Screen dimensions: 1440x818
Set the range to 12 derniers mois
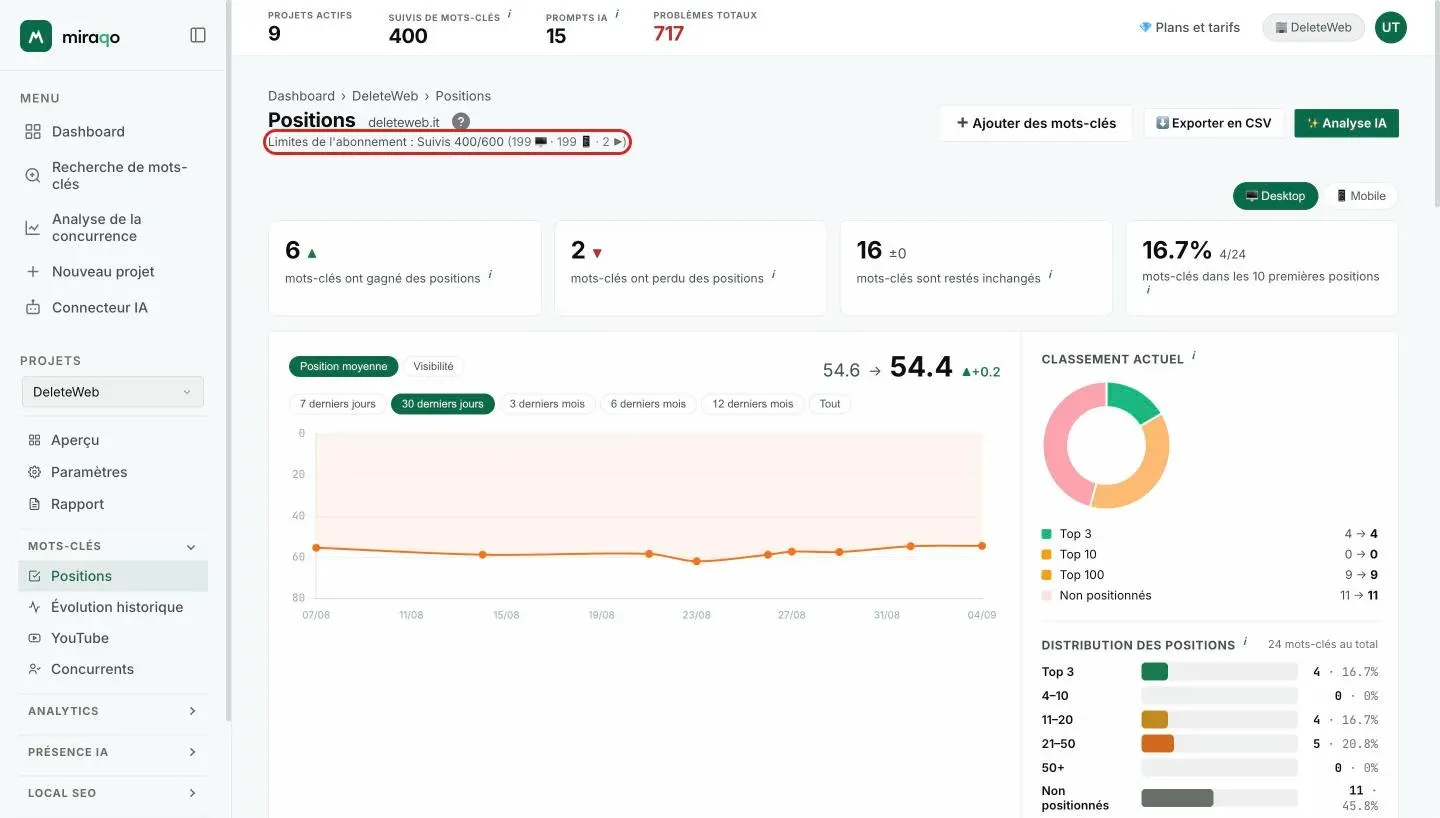pyautogui.click(x=753, y=404)
